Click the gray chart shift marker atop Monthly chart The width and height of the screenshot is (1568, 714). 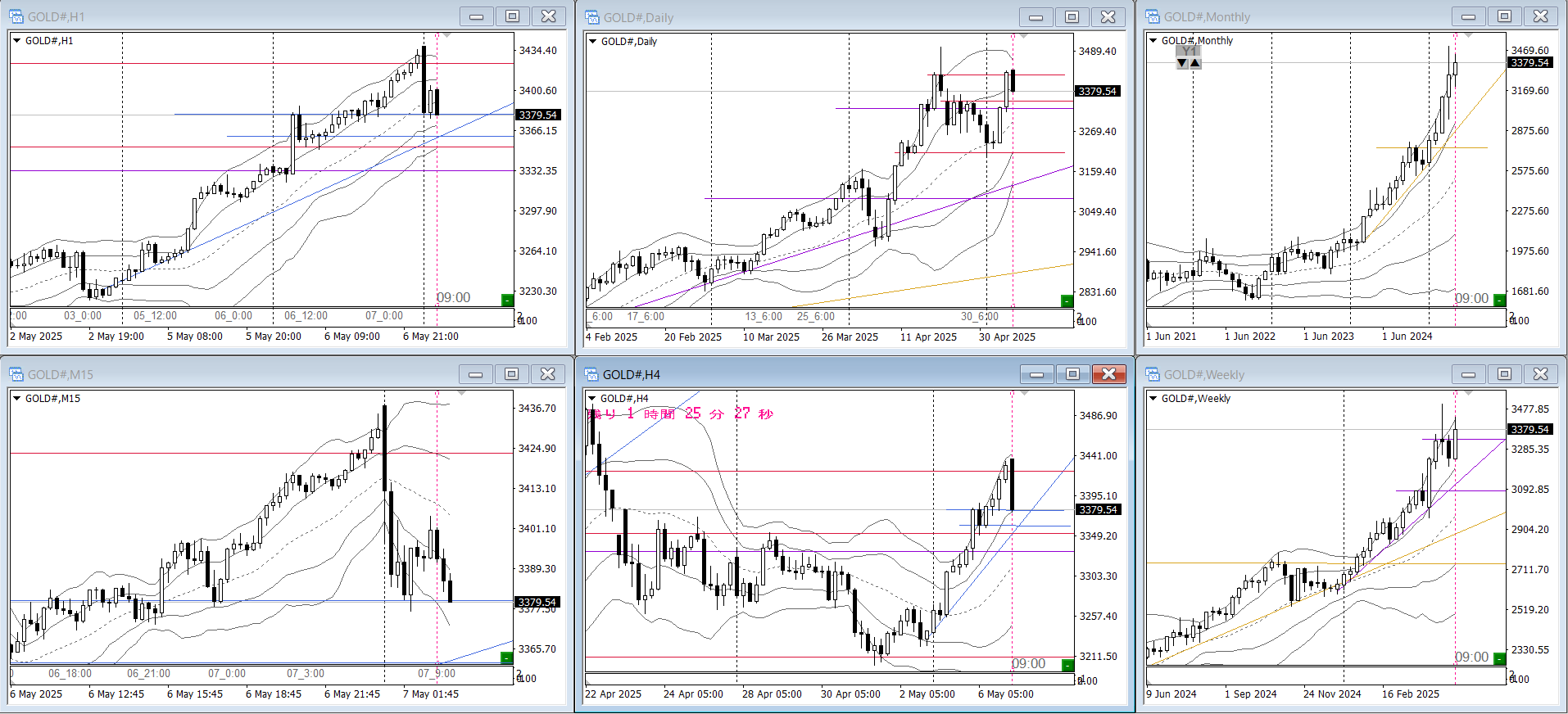(1469, 35)
